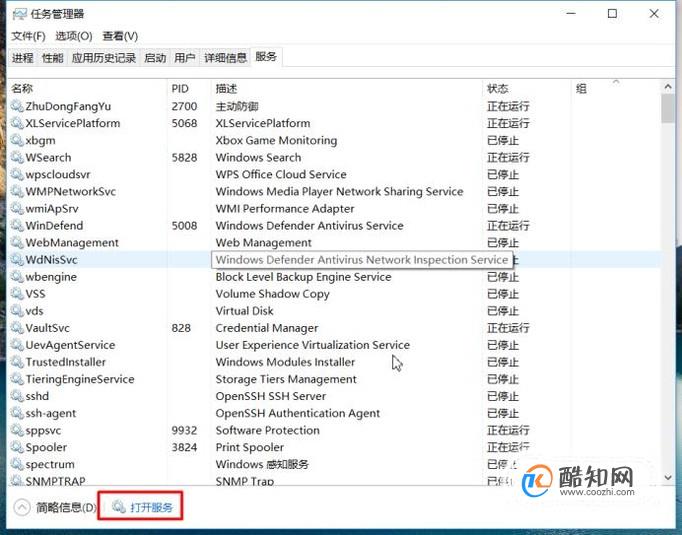Click the gear icon beside ZhuDongFangYu

(x=17, y=106)
